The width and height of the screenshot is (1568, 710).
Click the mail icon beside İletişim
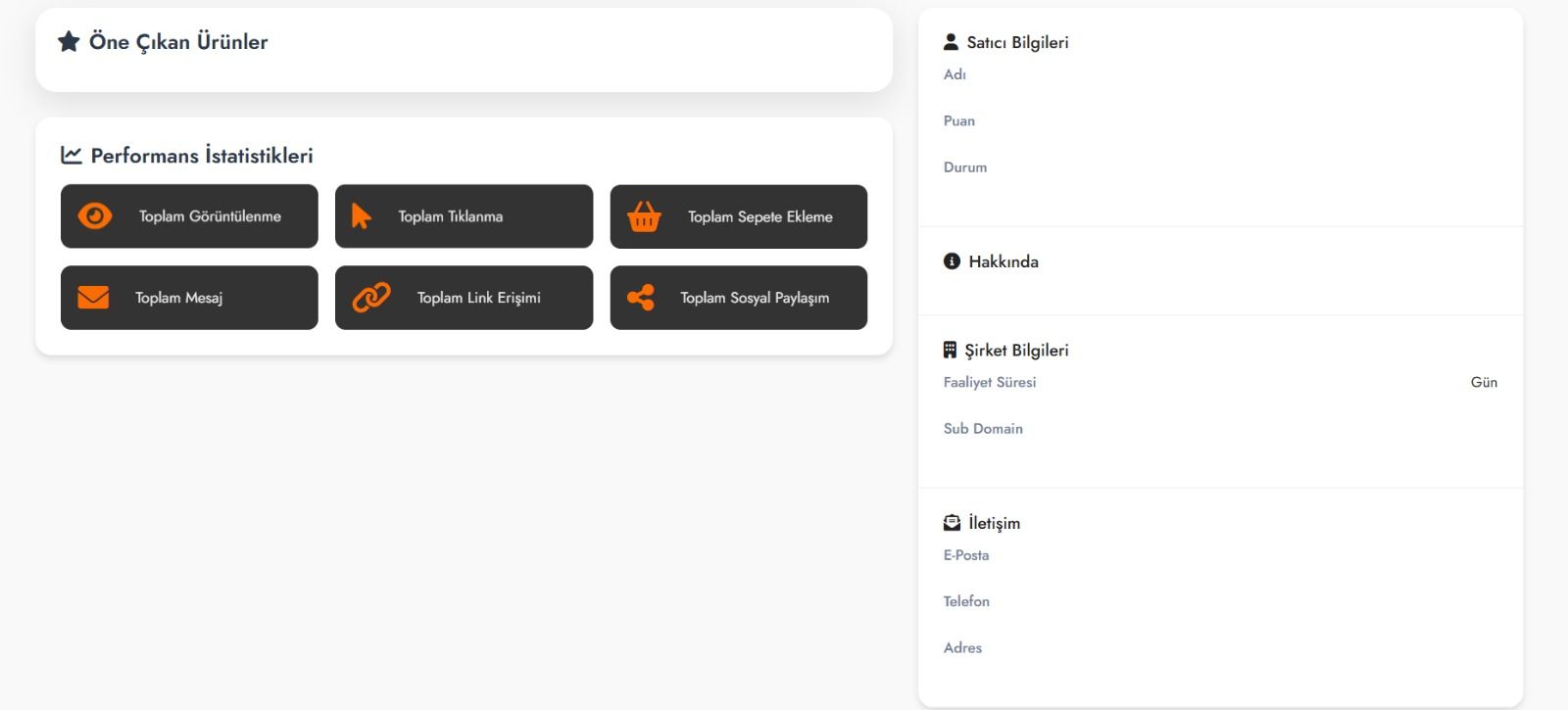[952, 523]
